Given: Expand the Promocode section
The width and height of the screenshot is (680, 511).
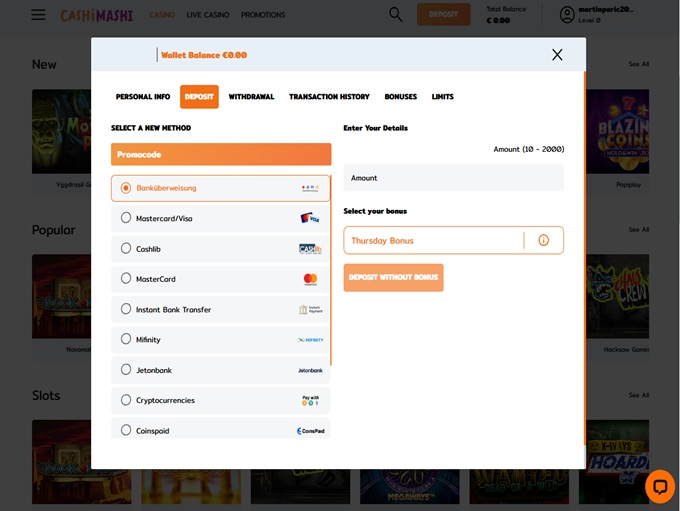Looking at the screenshot, I should coord(220,155).
